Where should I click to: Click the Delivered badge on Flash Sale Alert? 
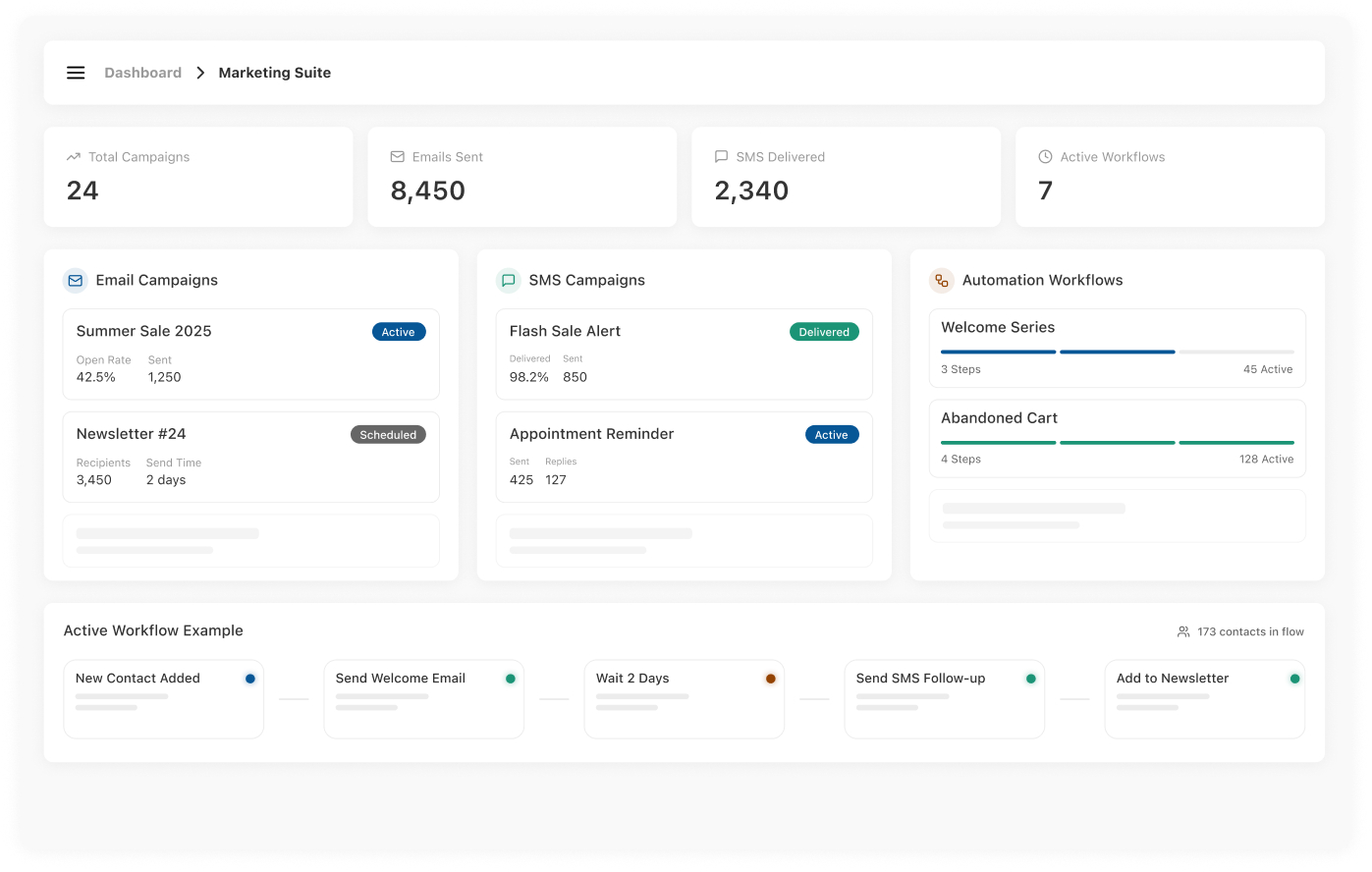pyautogui.click(x=824, y=332)
